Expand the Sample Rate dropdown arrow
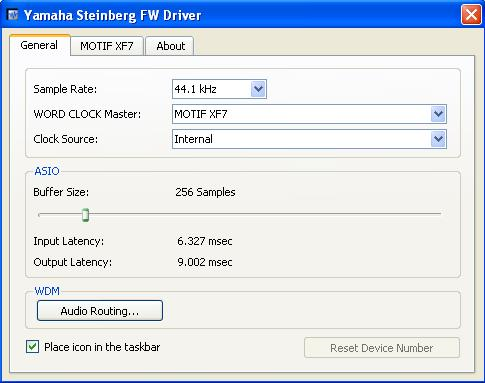The image size is (485, 383). pos(258,89)
